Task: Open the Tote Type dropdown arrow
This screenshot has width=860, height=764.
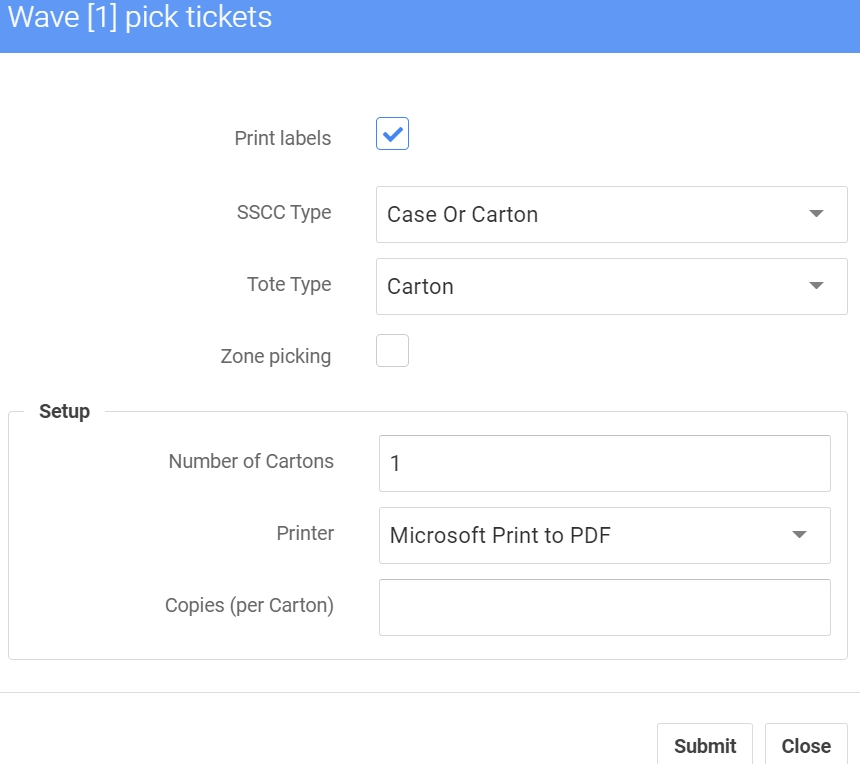Action: pyautogui.click(x=816, y=286)
